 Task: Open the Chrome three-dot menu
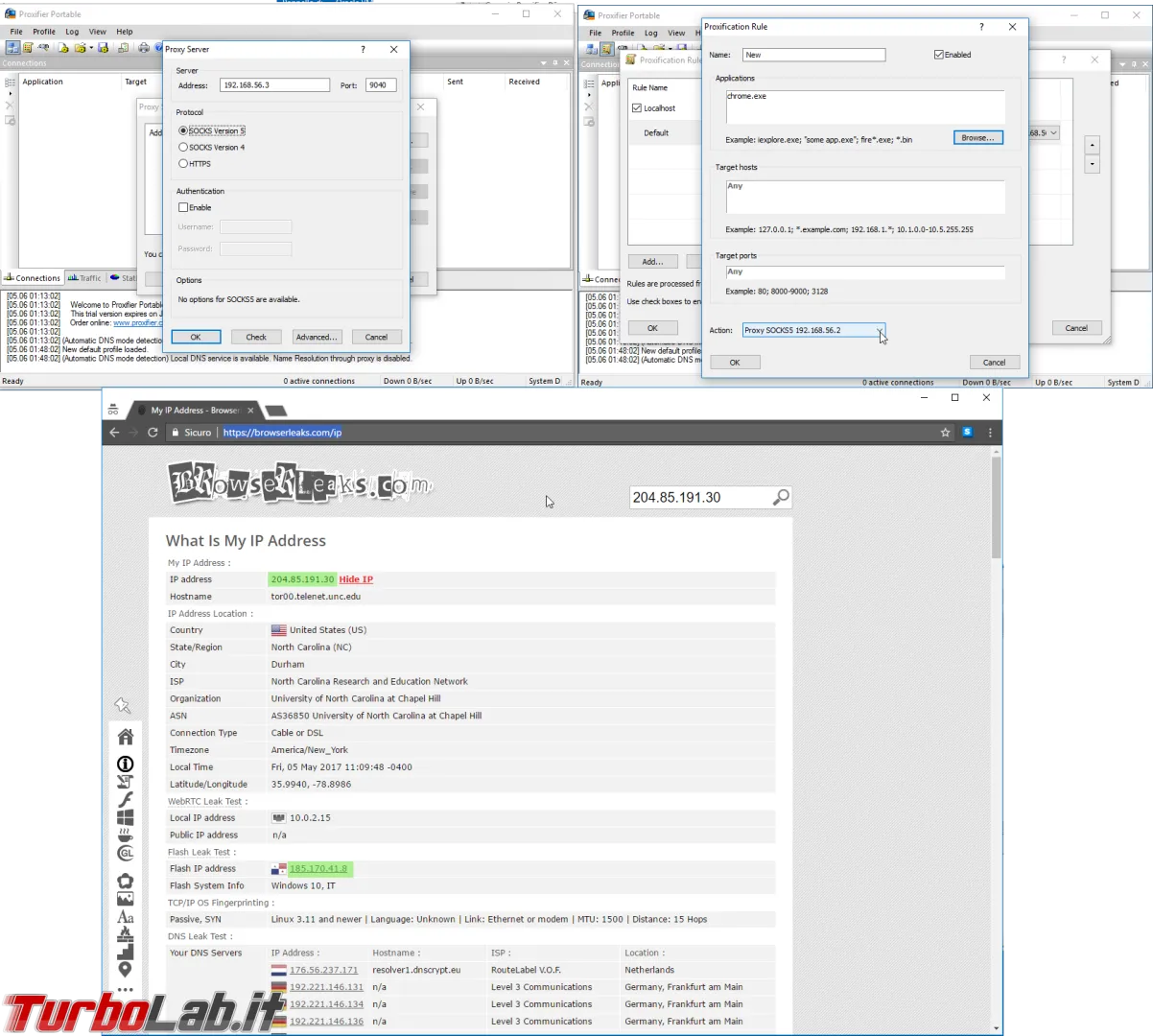(990, 433)
